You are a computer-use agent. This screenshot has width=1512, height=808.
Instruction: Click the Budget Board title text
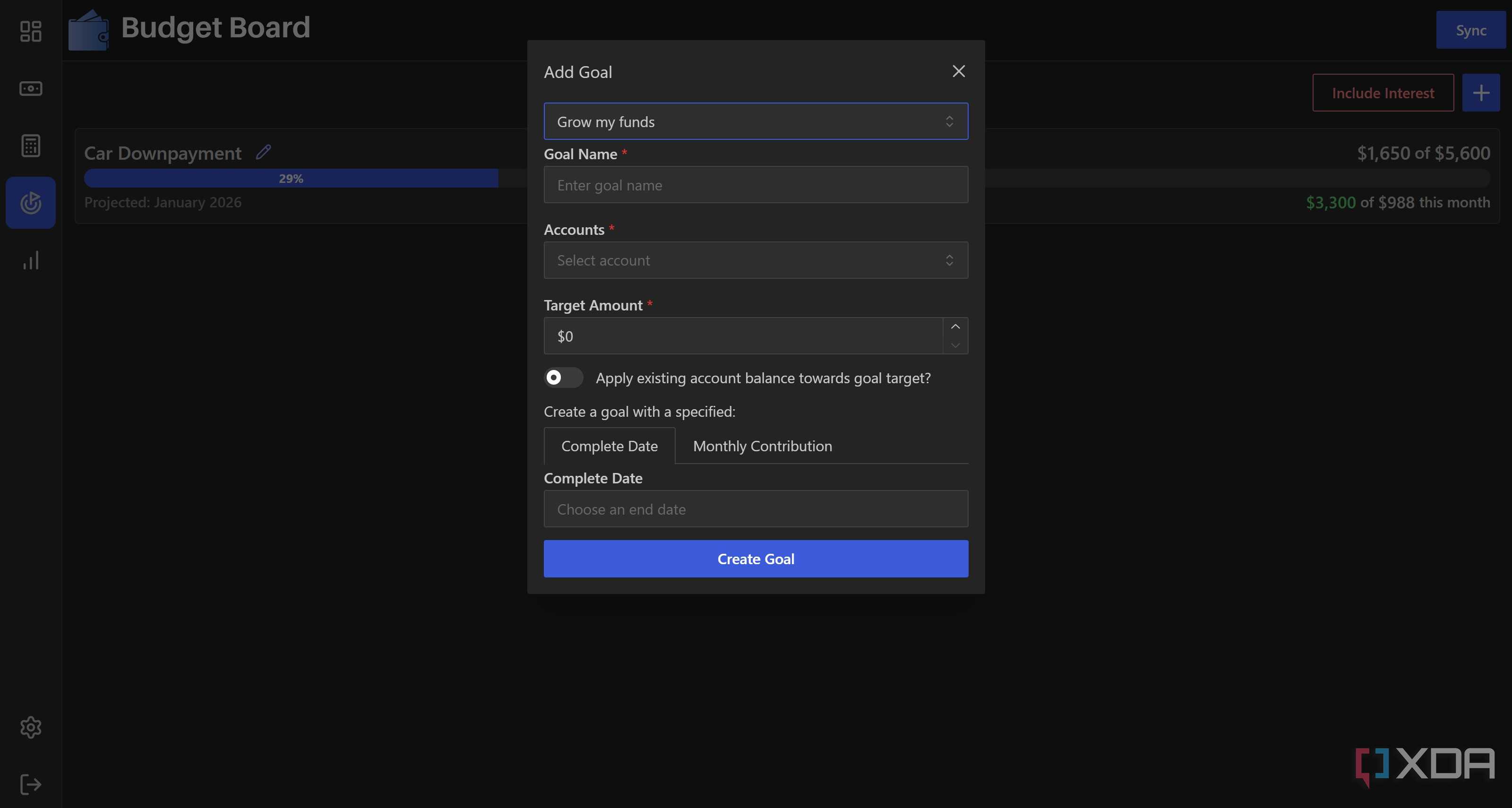(x=215, y=27)
